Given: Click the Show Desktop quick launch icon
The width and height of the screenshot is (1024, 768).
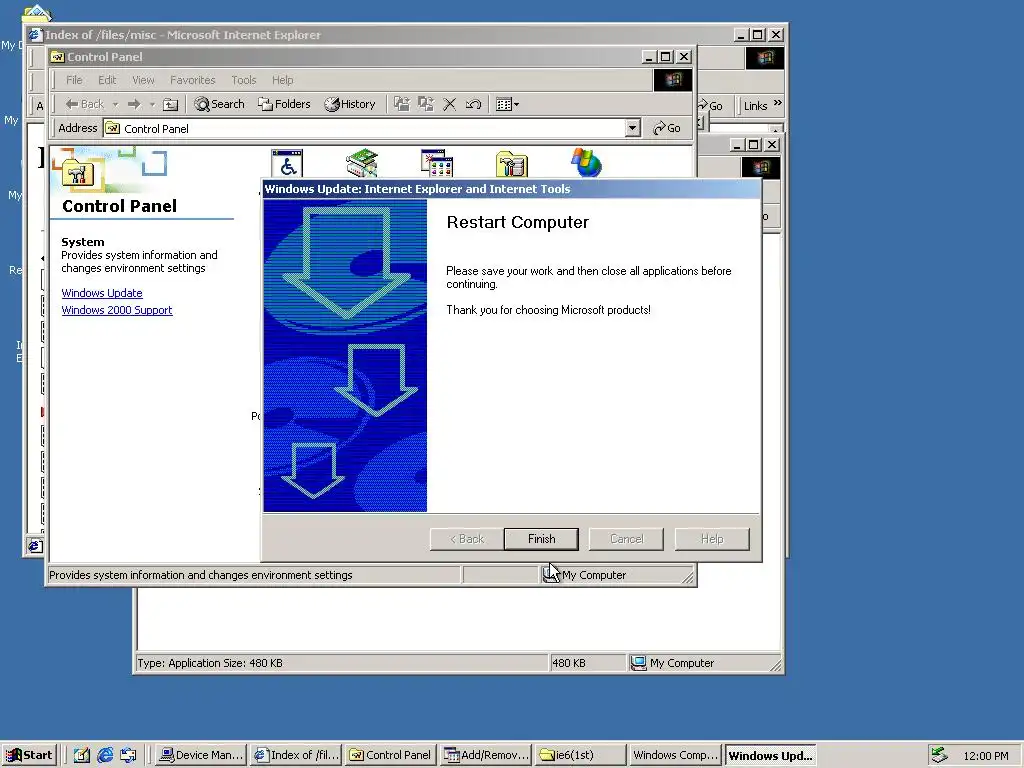Looking at the screenshot, I should coord(82,755).
